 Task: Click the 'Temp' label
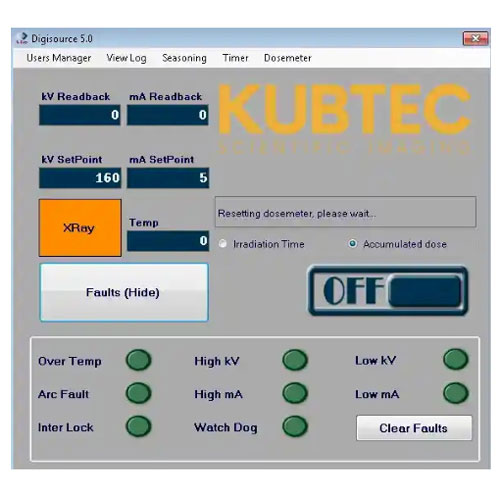[x=144, y=223]
